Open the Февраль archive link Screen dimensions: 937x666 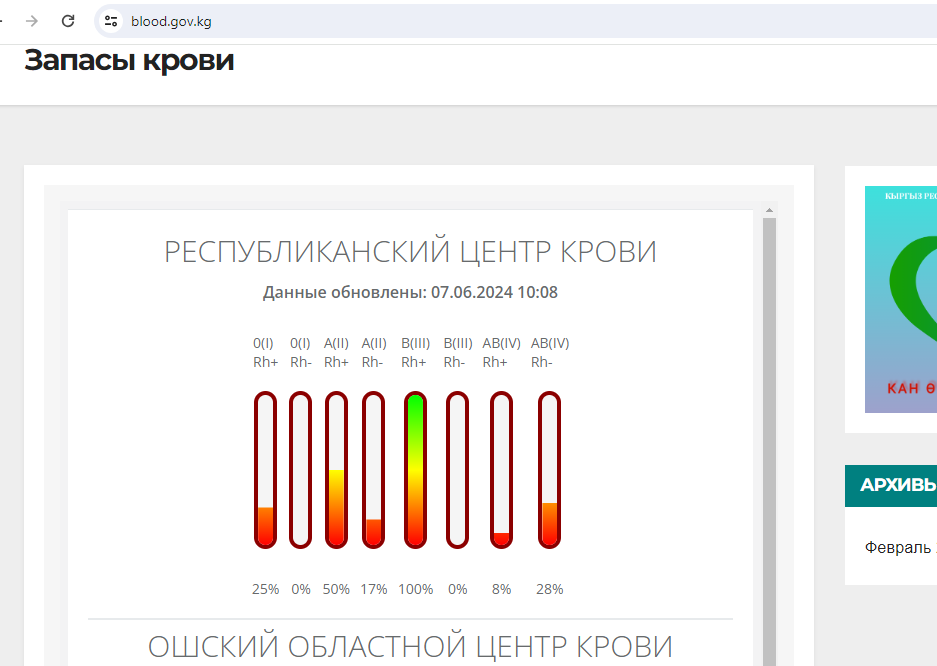tap(897, 548)
